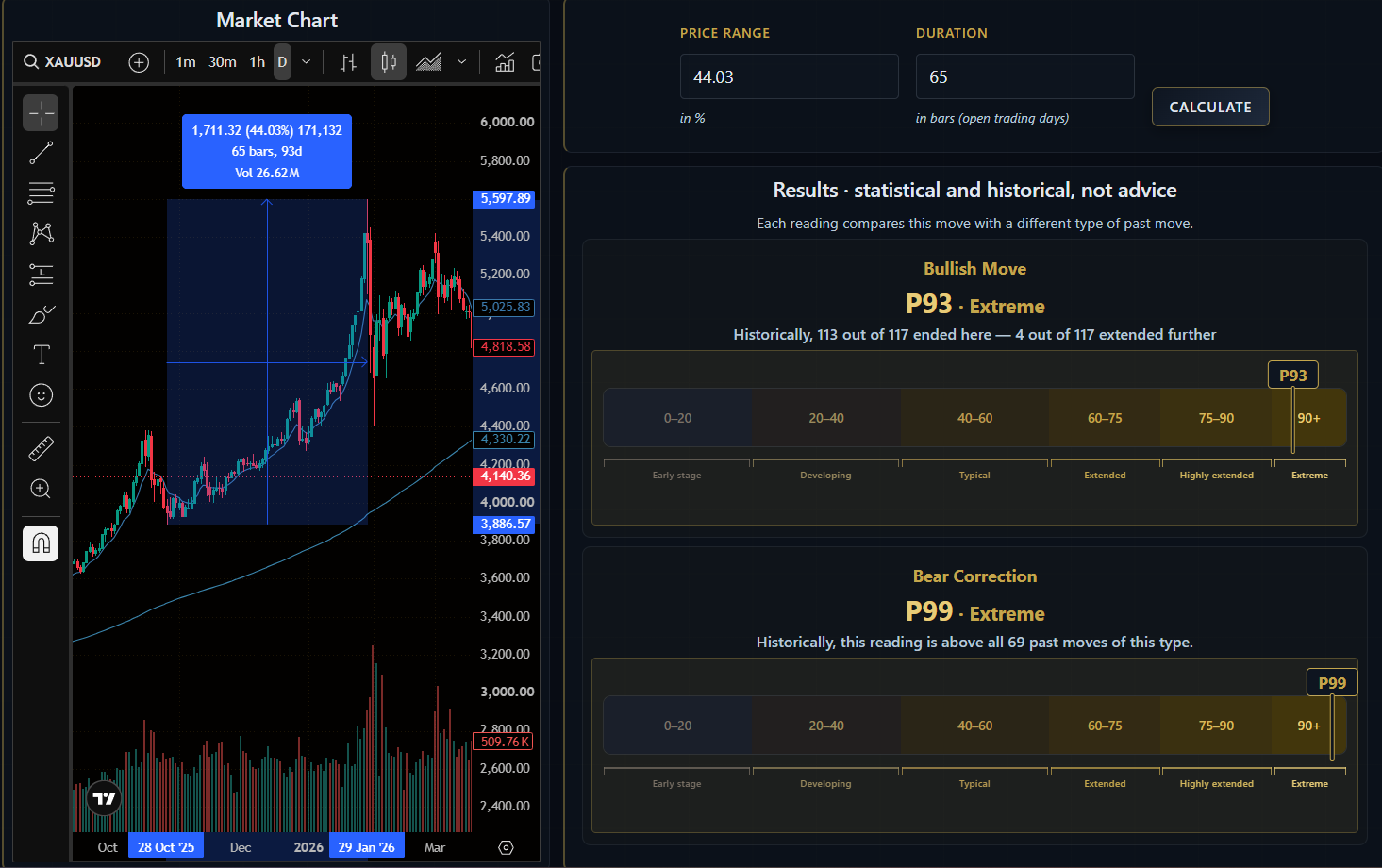Click the 28 Oct '25 date label

tap(166, 847)
